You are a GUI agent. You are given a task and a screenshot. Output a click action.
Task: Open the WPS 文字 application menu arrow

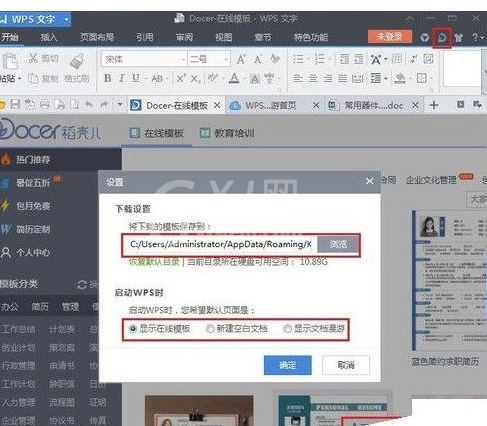coord(66,20)
